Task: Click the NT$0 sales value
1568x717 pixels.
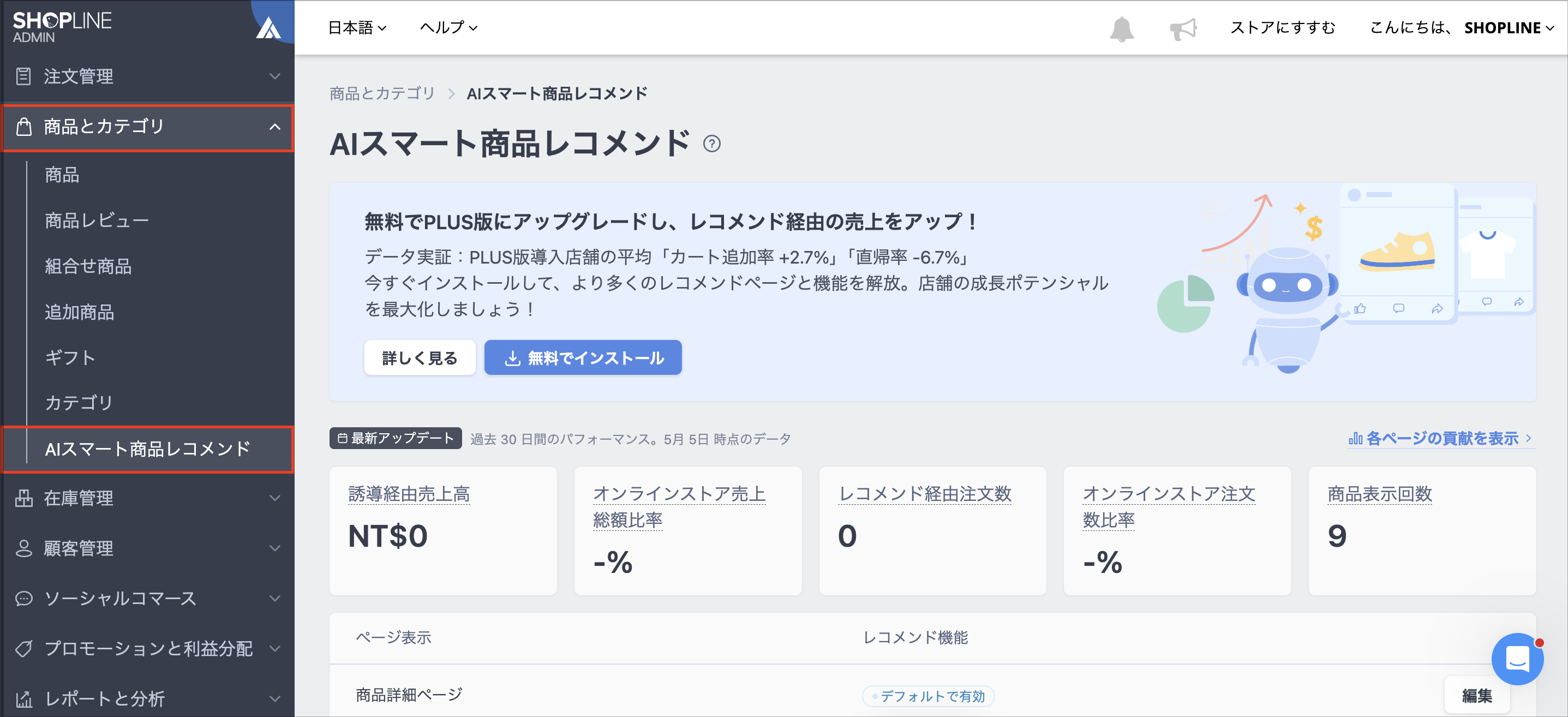Action: pos(388,536)
